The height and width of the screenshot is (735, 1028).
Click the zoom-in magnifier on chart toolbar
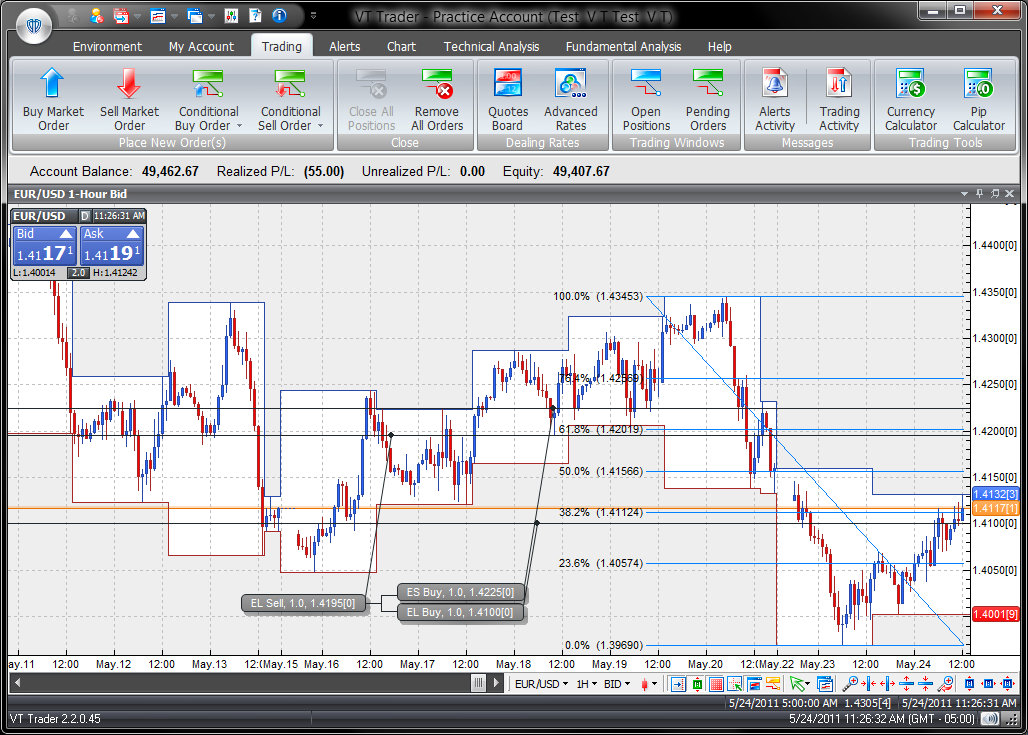tap(850, 684)
